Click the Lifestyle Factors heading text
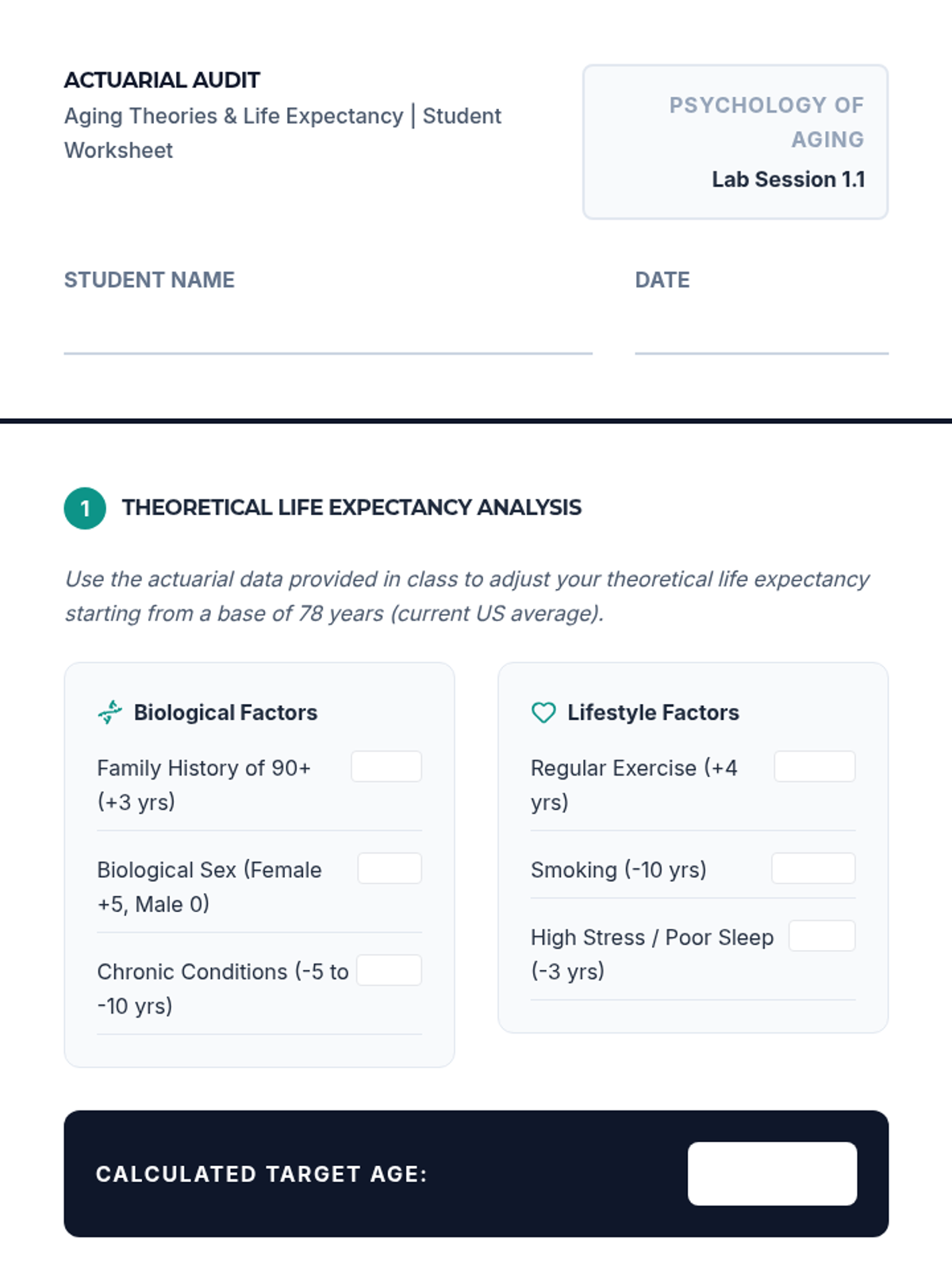 (x=653, y=712)
